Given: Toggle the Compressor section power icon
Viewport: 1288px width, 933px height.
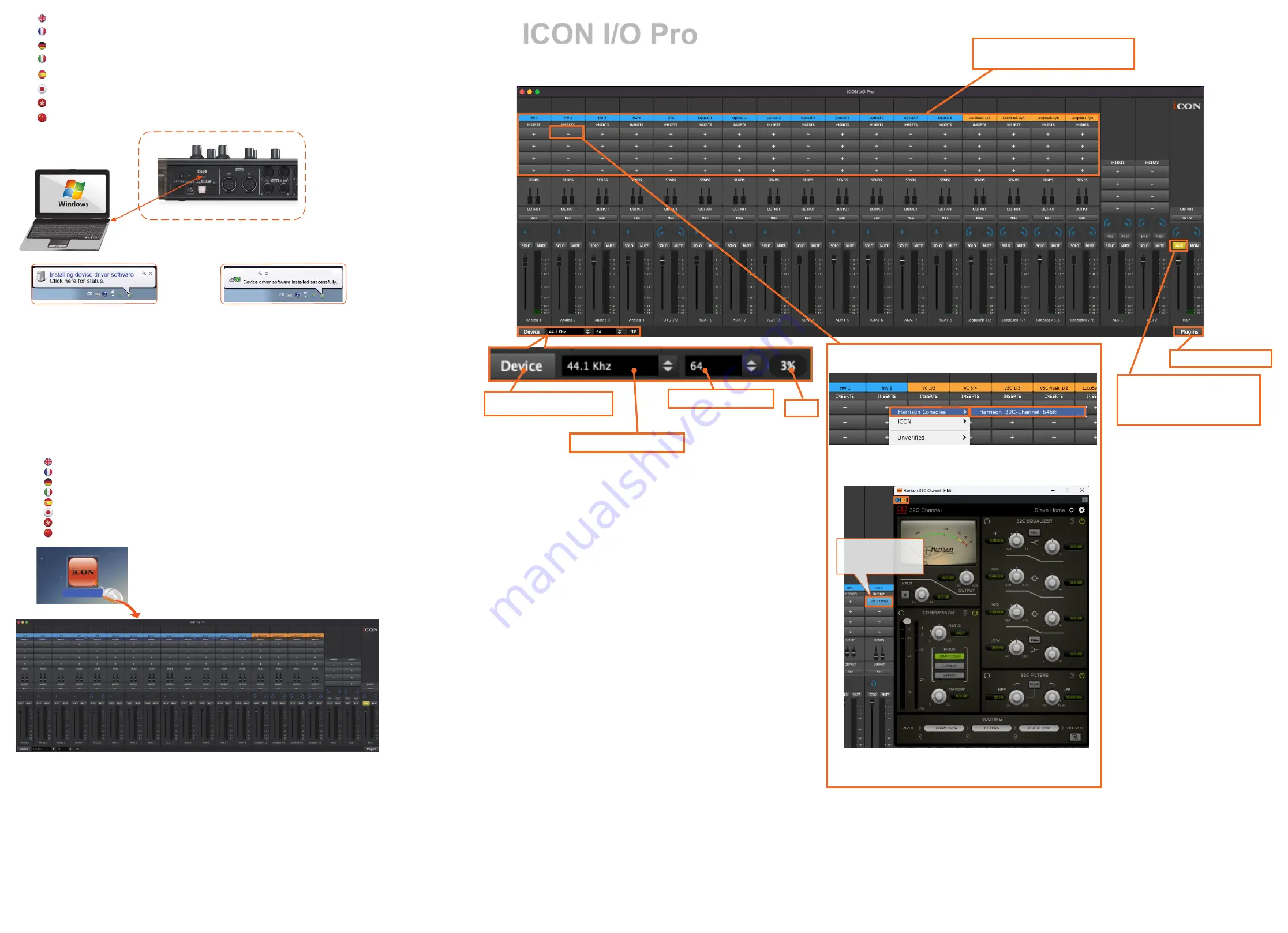Looking at the screenshot, I should [975, 613].
